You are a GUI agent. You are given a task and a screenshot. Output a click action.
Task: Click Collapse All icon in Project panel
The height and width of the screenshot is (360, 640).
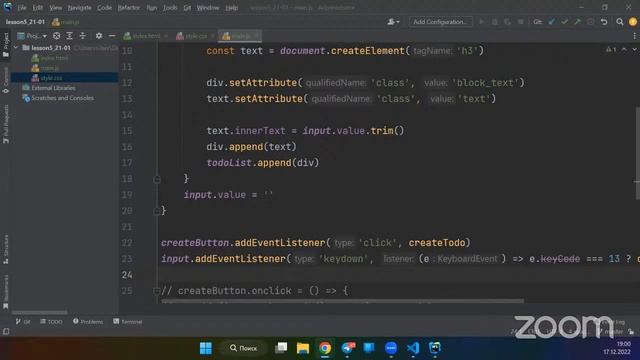click(x=83, y=36)
